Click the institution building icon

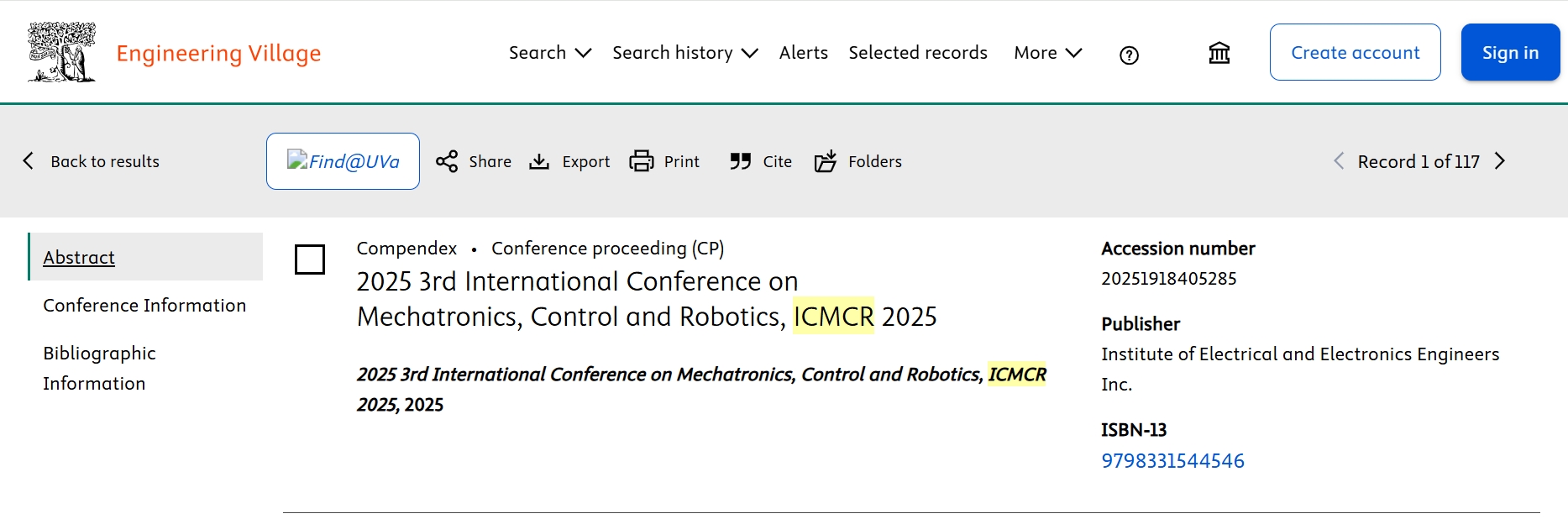coord(1219,53)
